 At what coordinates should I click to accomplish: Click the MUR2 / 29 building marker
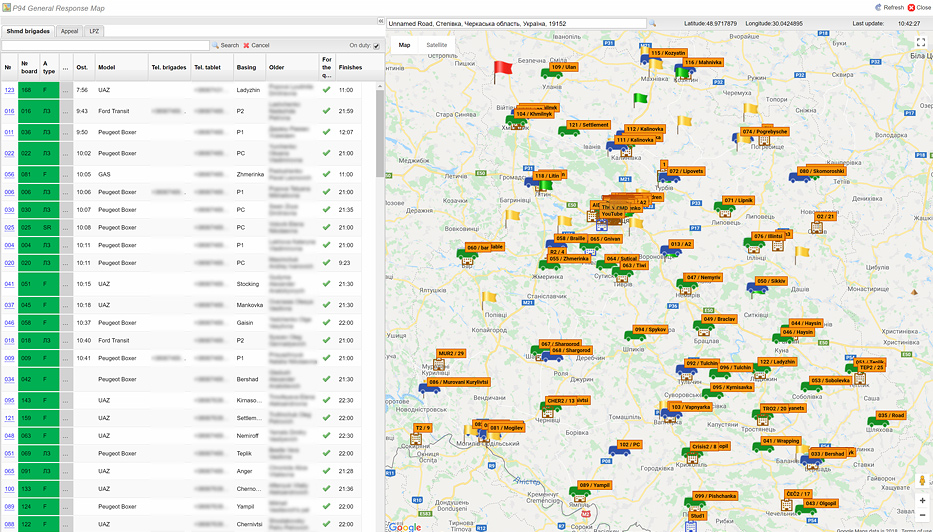coord(439,365)
